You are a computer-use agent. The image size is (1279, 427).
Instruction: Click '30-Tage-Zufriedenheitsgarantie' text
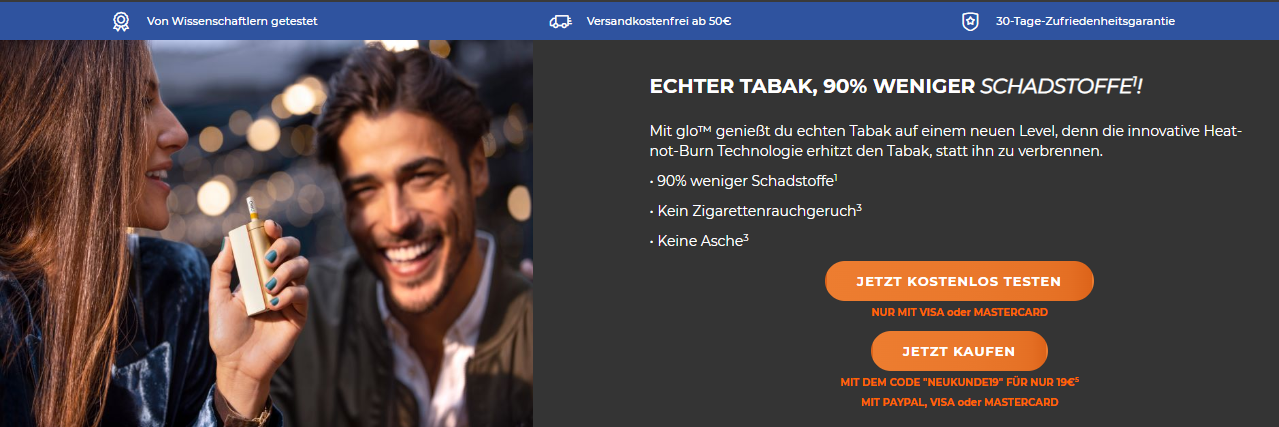[1085, 21]
